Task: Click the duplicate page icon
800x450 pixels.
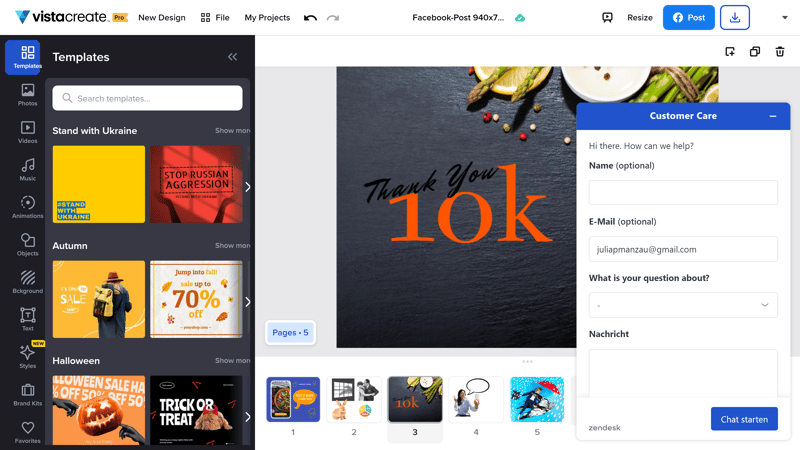Action: point(755,52)
